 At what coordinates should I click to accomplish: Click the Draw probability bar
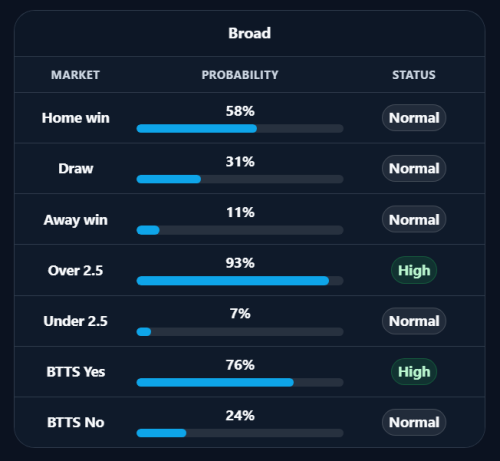pyautogui.click(x=240, y=179)
